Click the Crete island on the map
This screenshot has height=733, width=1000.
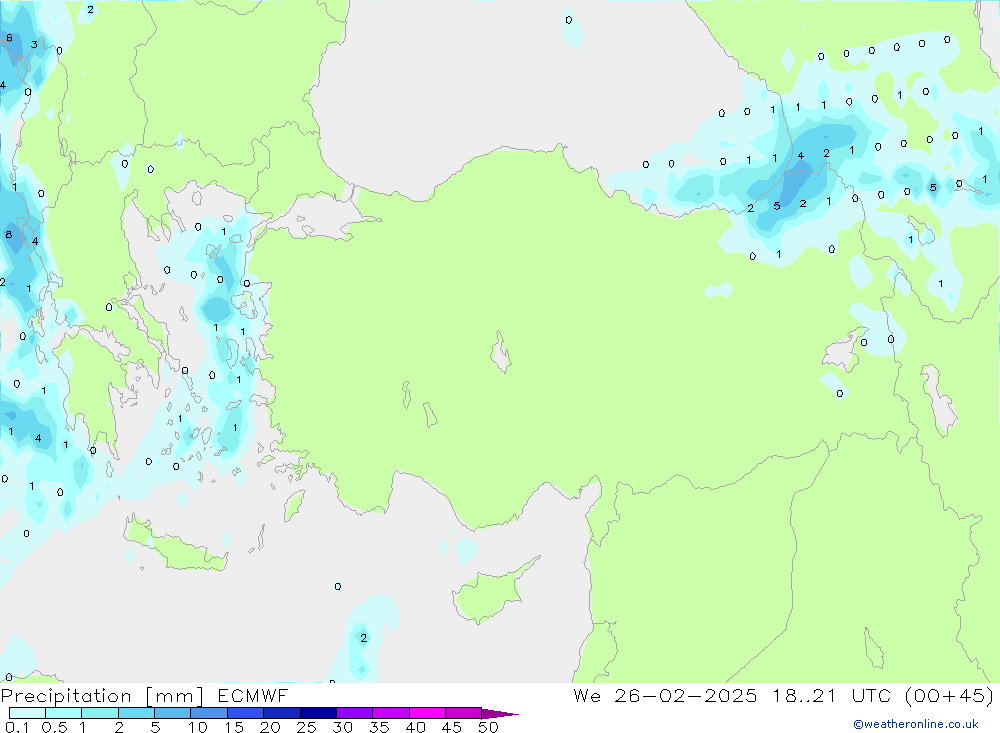tap(175, 544)
